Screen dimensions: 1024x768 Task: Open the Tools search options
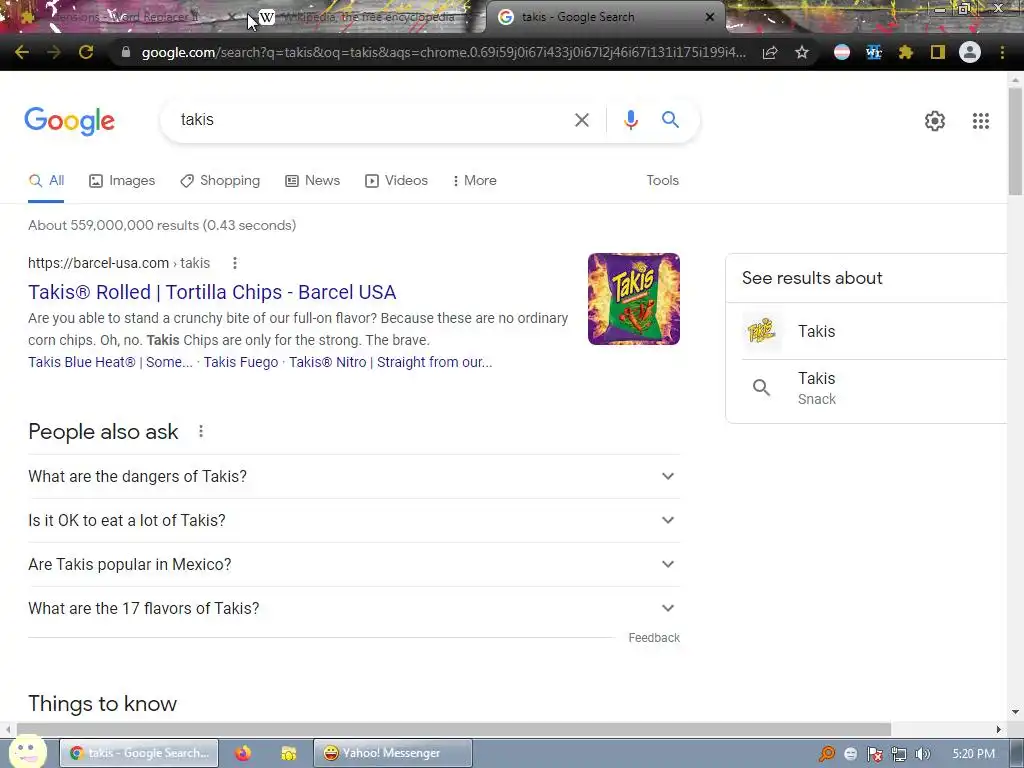click(x=662, y=180)
